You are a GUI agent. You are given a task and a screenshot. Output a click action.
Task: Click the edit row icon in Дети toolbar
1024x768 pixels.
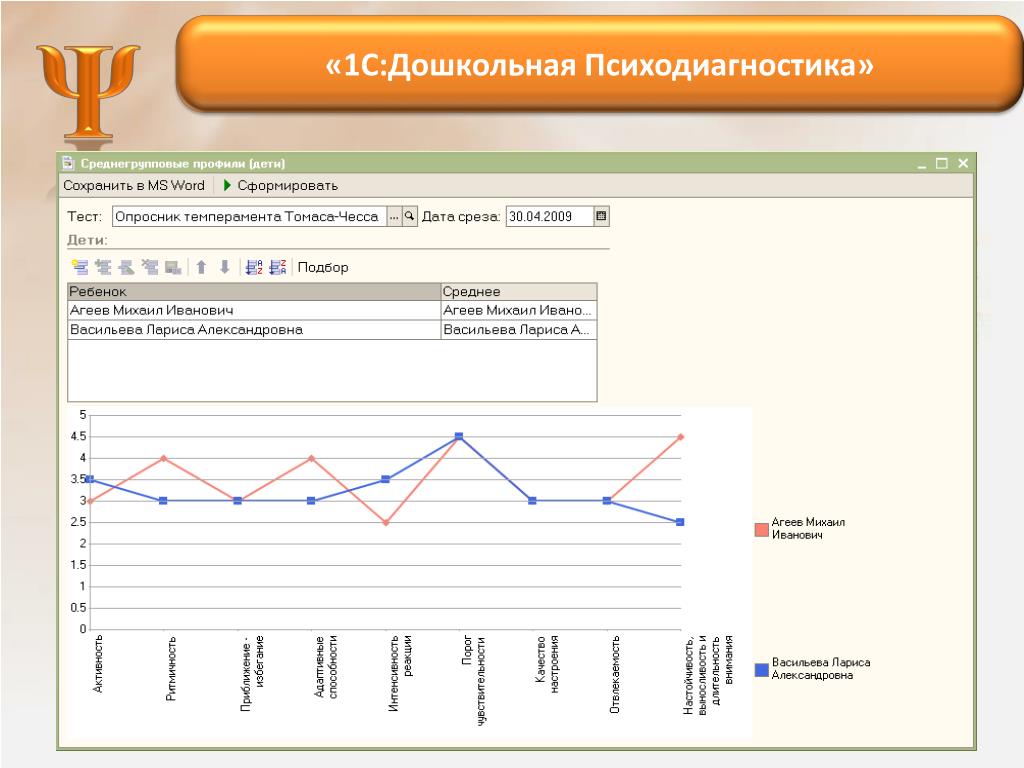click(x=126, y=267)
